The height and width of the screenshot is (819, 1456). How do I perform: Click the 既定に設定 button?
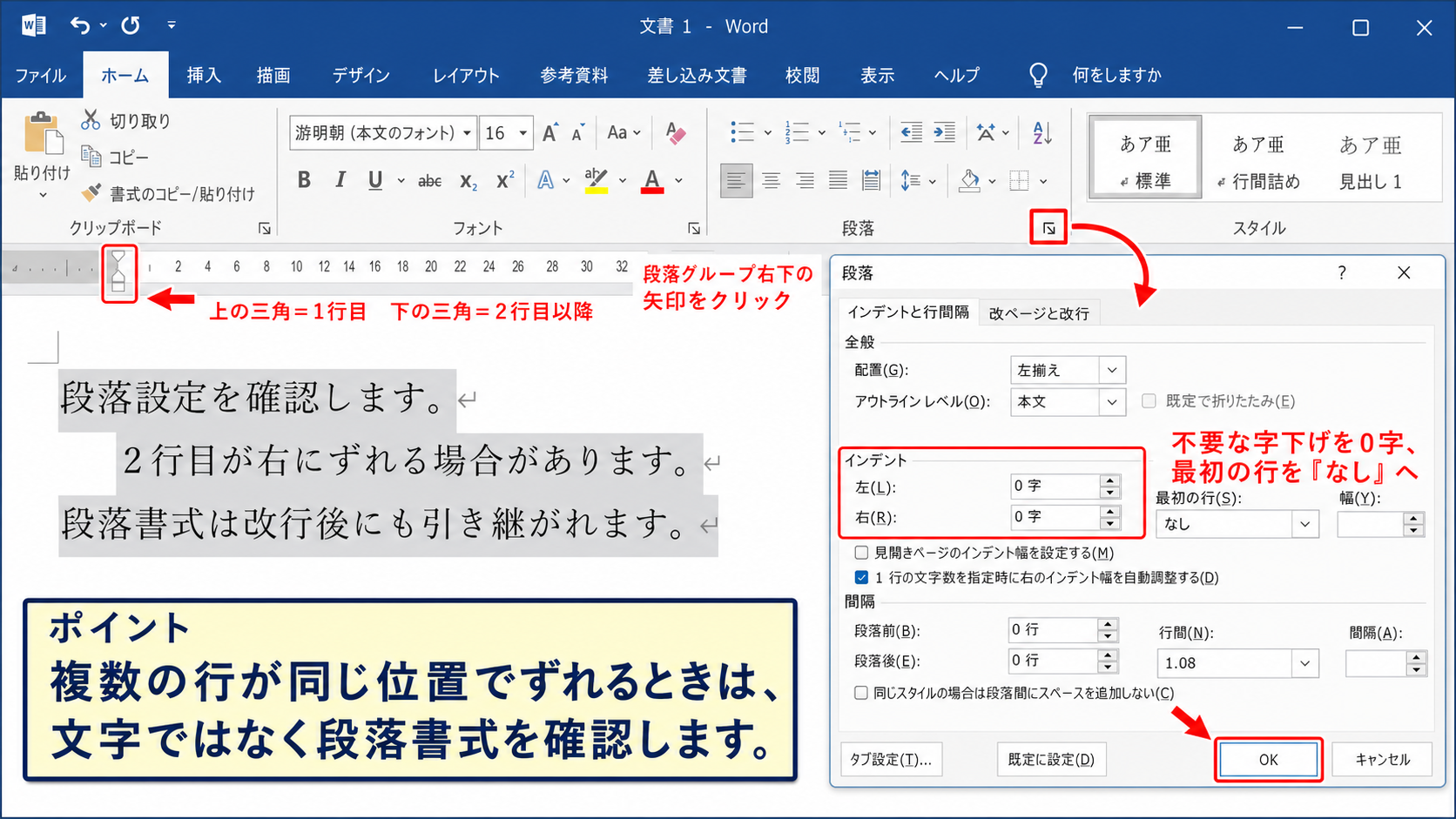[x=1051, y=759]
